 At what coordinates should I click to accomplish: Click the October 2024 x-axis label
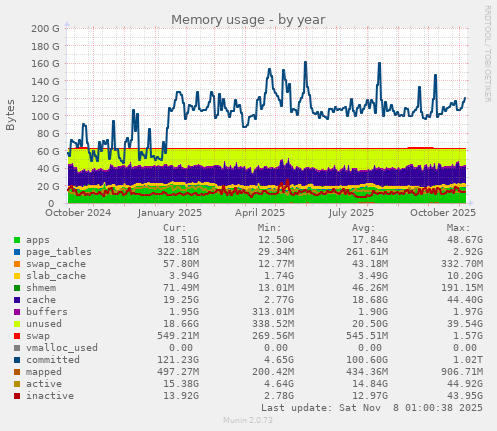click(x=78, y=213)
